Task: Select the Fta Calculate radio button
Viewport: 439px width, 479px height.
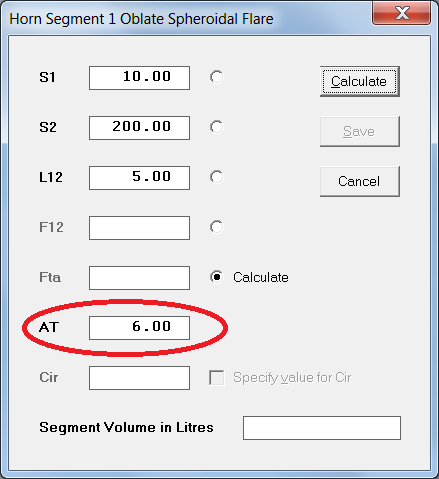Action: (x=217, y=277)
